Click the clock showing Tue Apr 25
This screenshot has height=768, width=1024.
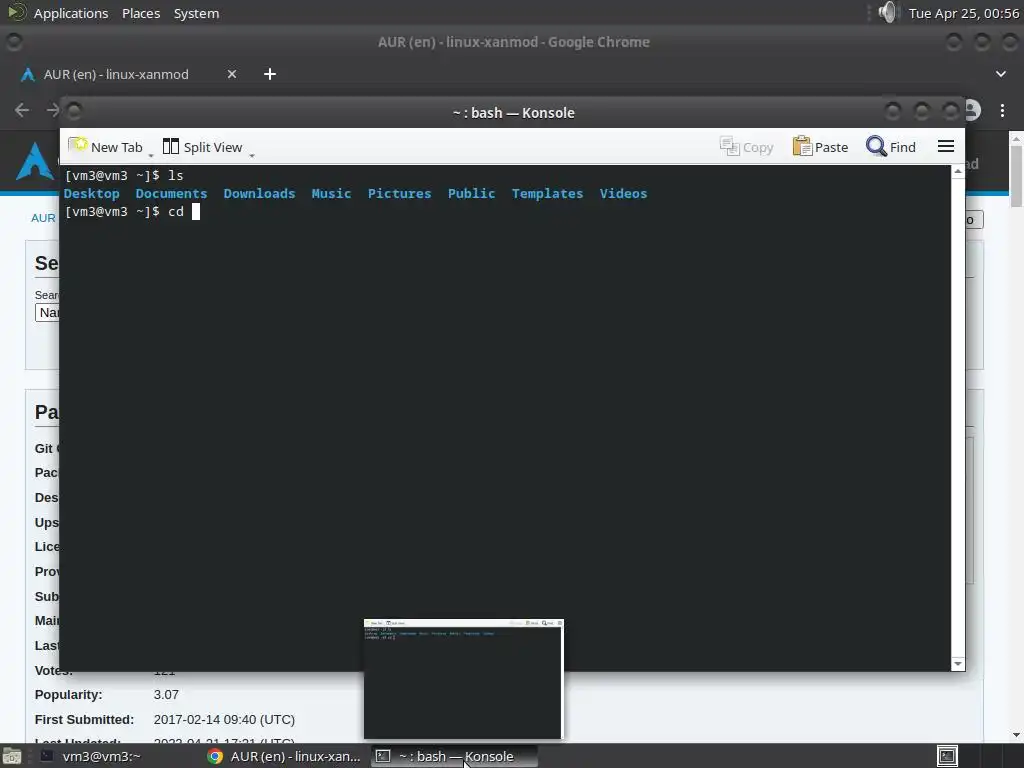point(964,13)
